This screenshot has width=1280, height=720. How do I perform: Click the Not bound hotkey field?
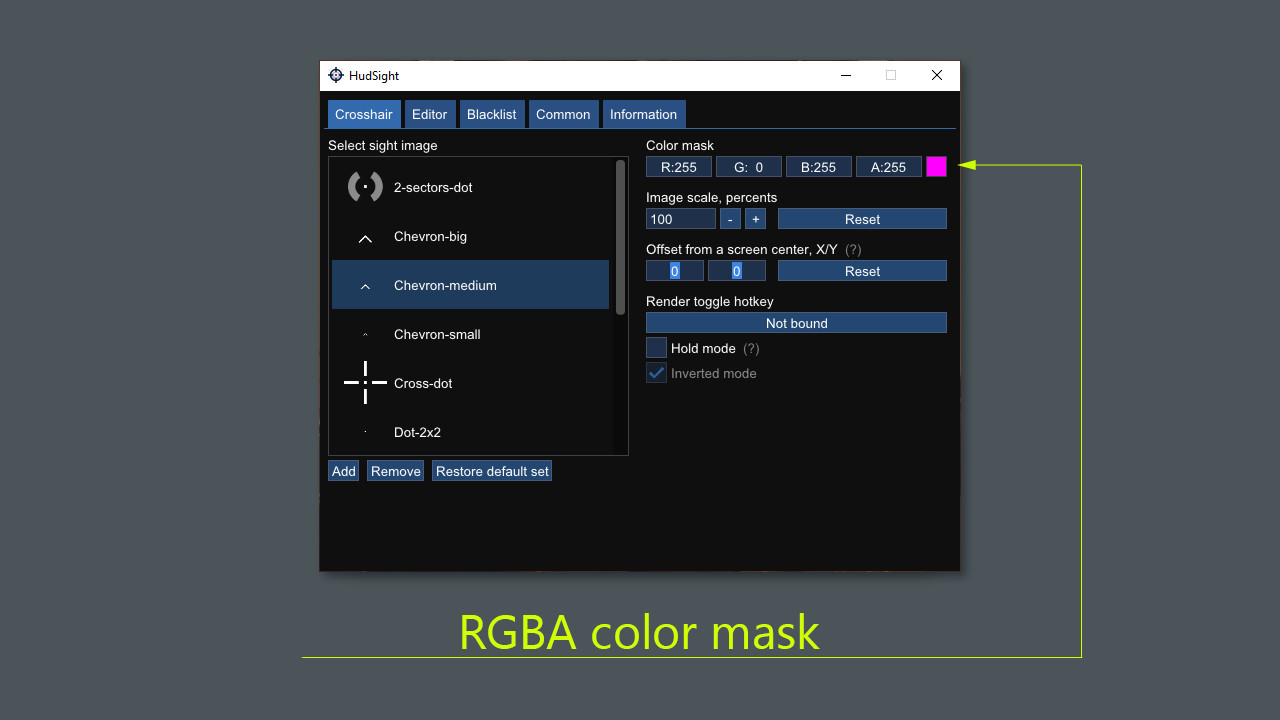point(795,322)
